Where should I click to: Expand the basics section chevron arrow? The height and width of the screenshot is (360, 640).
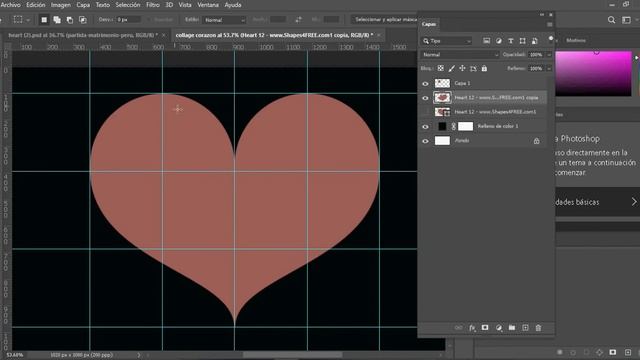tap(634, 202)
